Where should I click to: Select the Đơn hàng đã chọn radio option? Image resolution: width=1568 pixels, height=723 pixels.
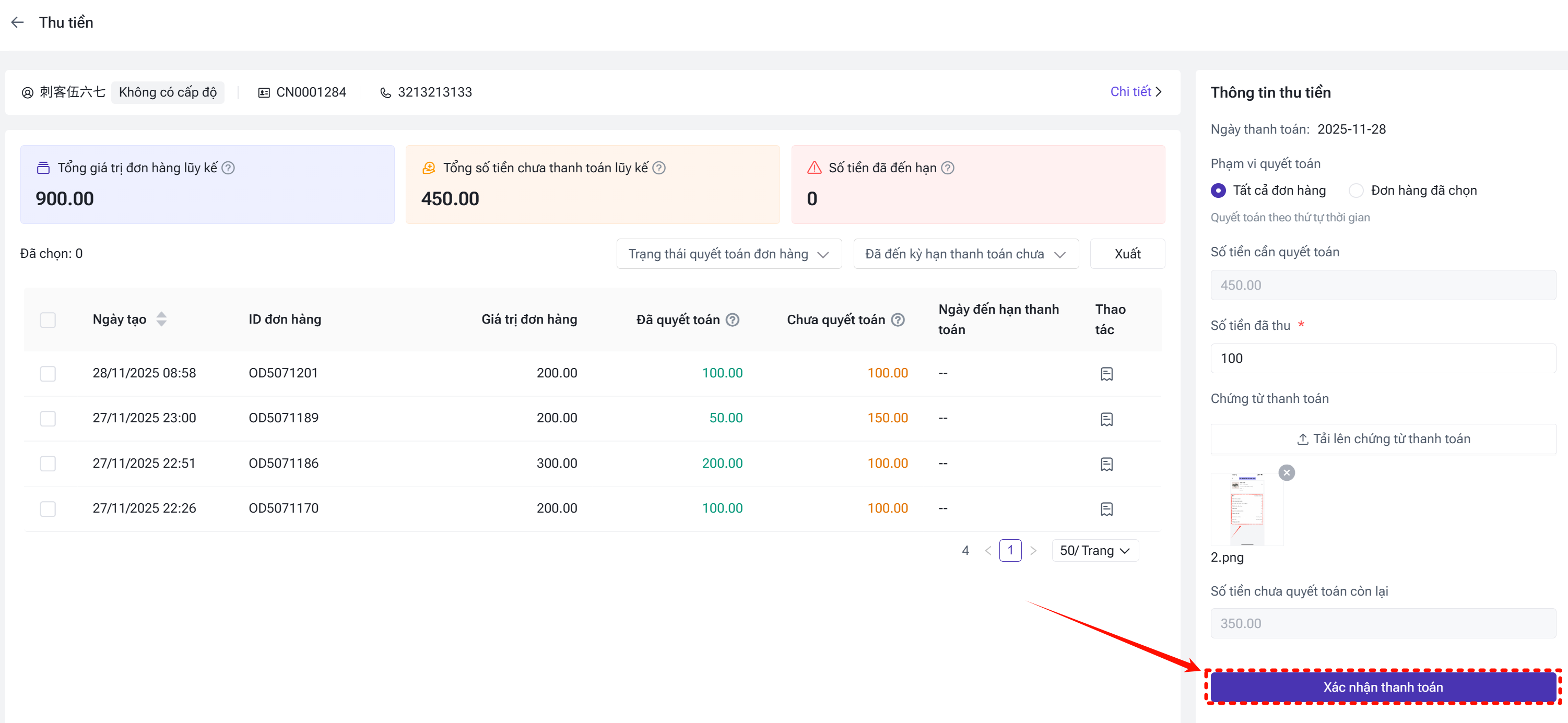[1355, 191]
